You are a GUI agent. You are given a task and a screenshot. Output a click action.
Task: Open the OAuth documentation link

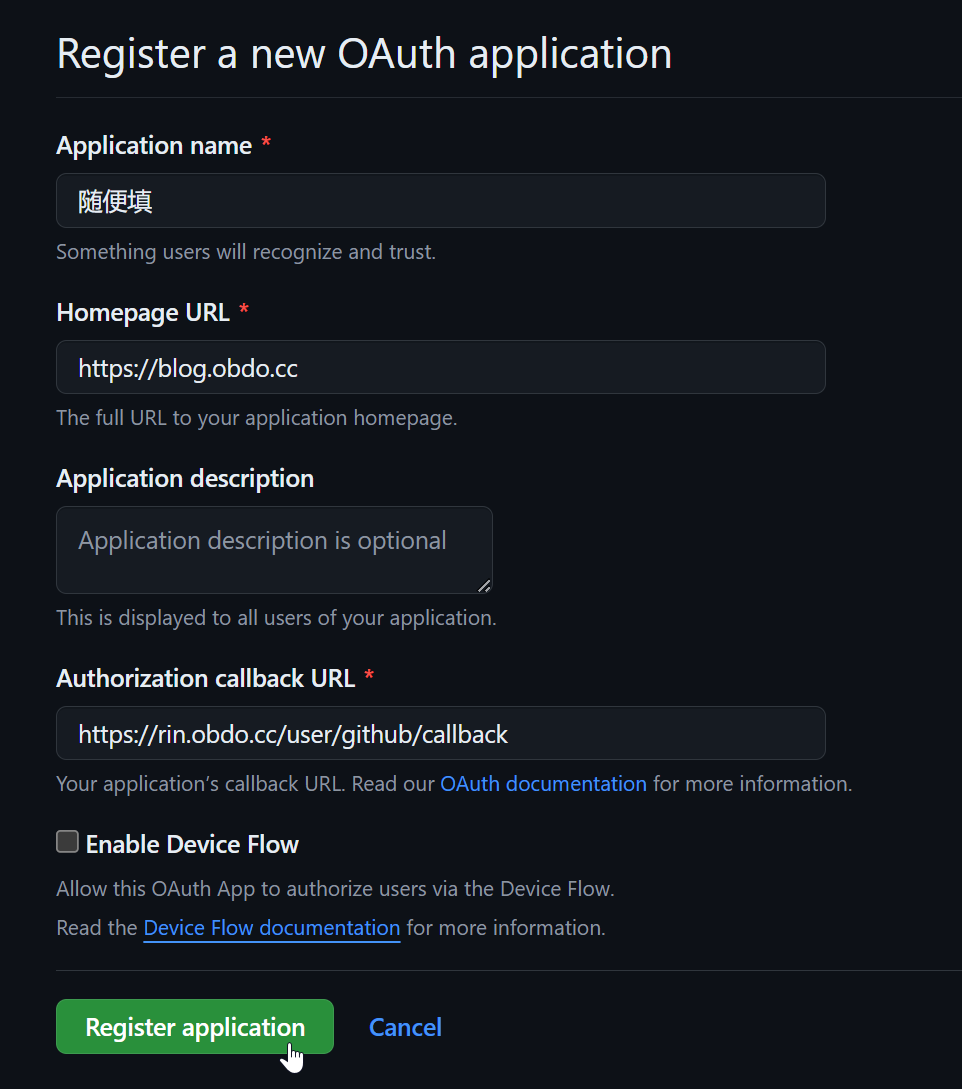point(543,784)
